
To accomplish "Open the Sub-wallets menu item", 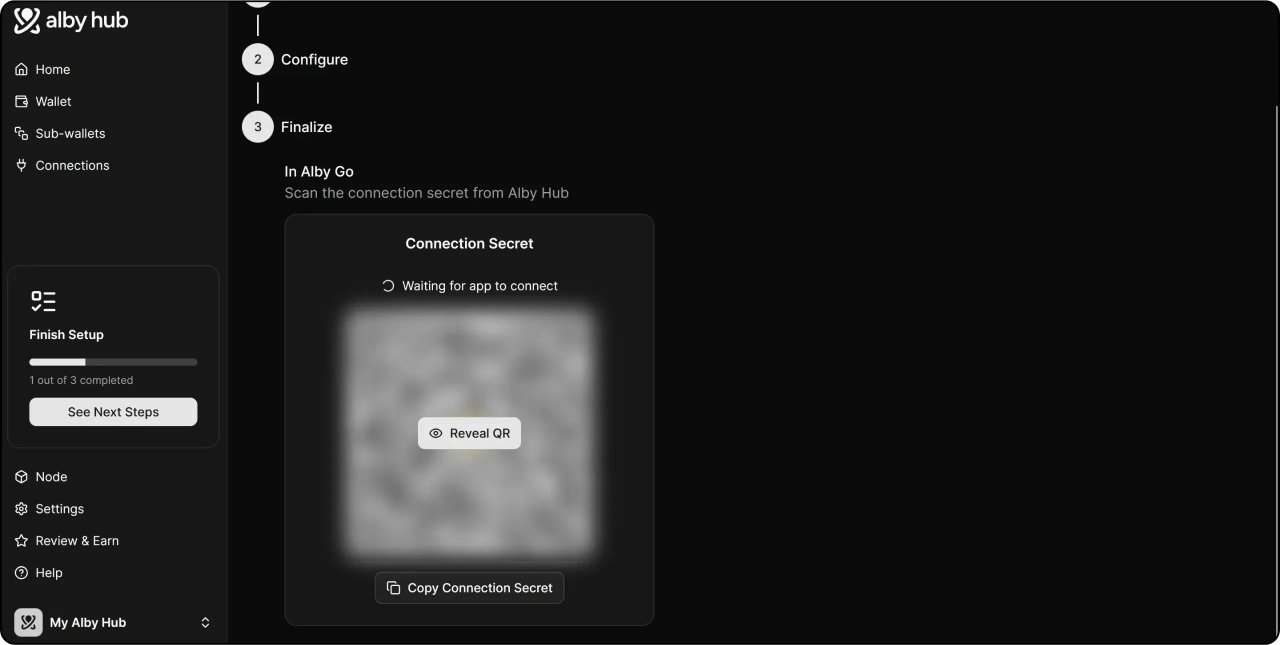I will pyautogui.click(x=70, y=134).
